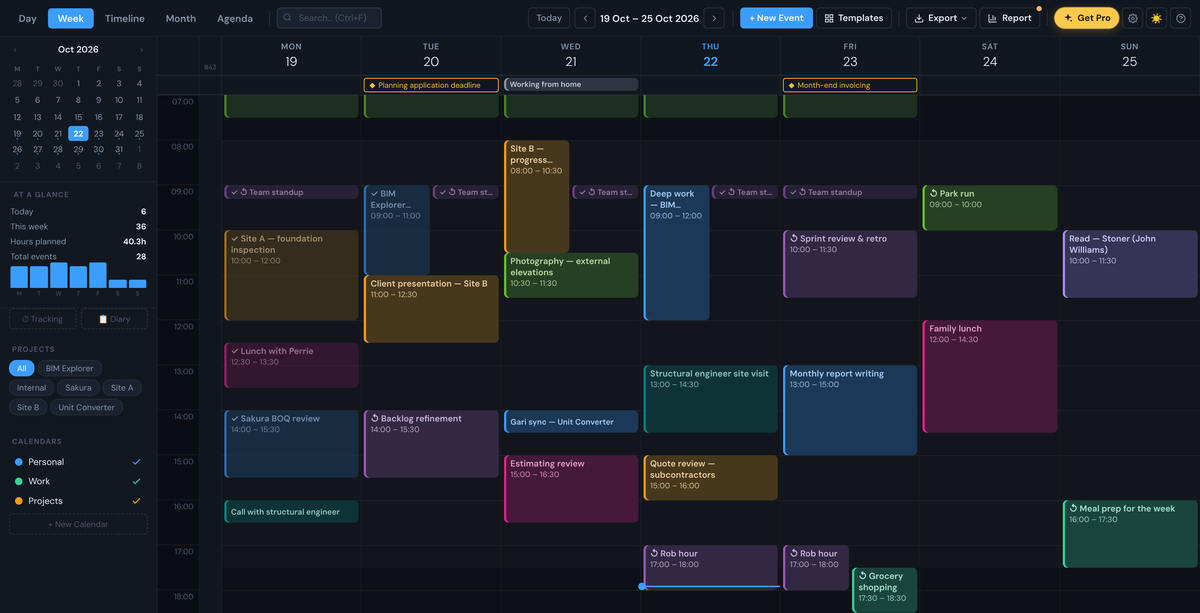
Task: Click the New Event button
Action: pyautogui.click(x=776, y=18)
